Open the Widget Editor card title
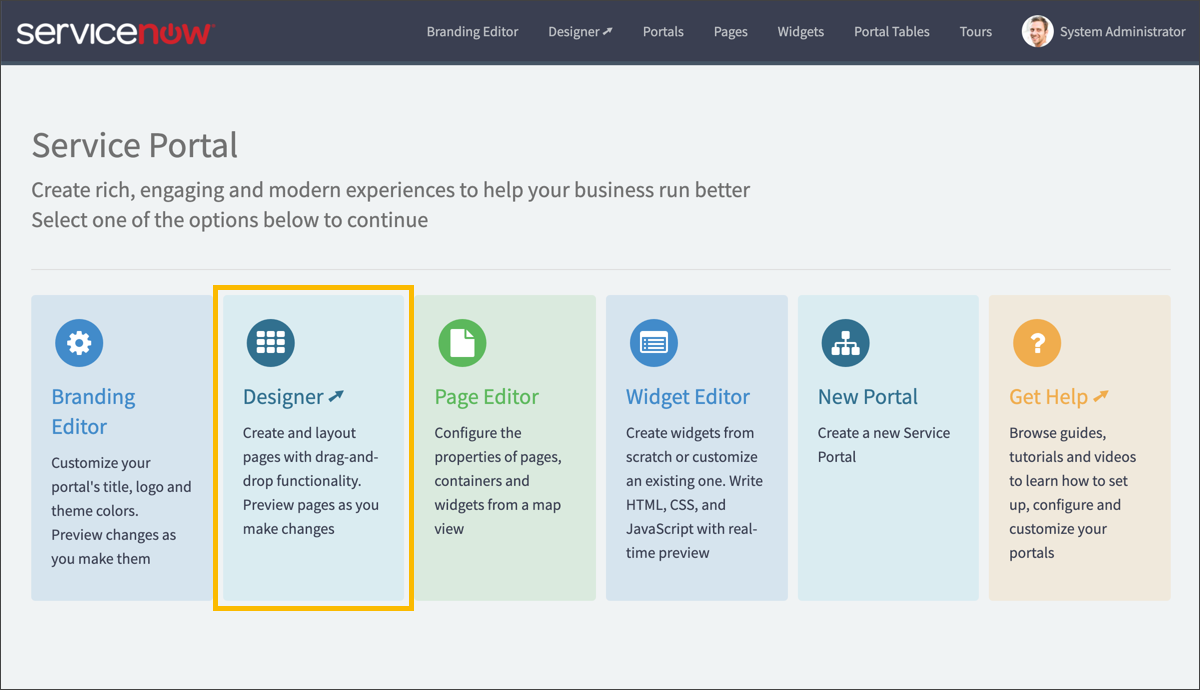The width and height of the screenshot is (1200, 690). 688,397
